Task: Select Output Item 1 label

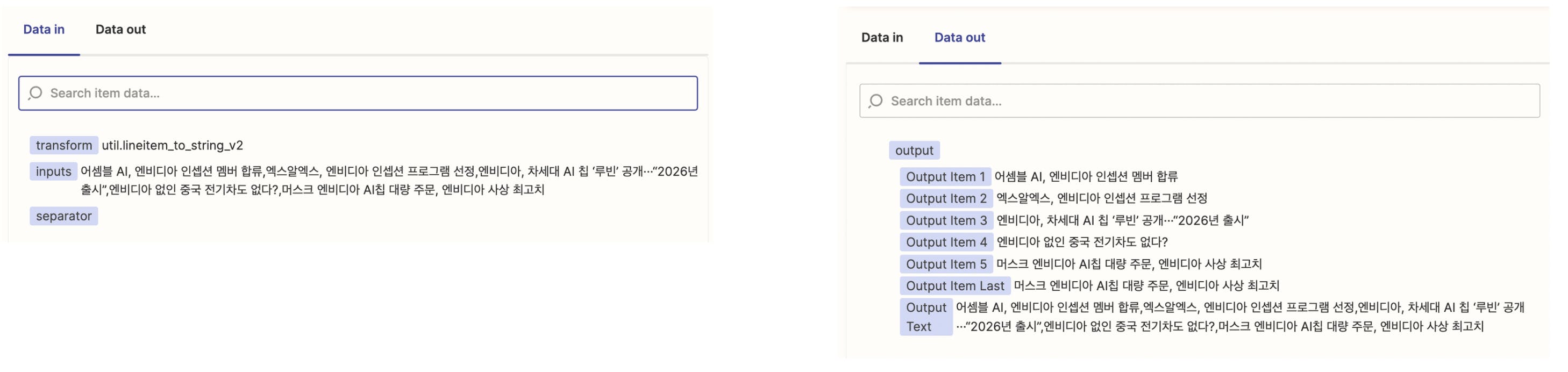Action: click(945, 176)
